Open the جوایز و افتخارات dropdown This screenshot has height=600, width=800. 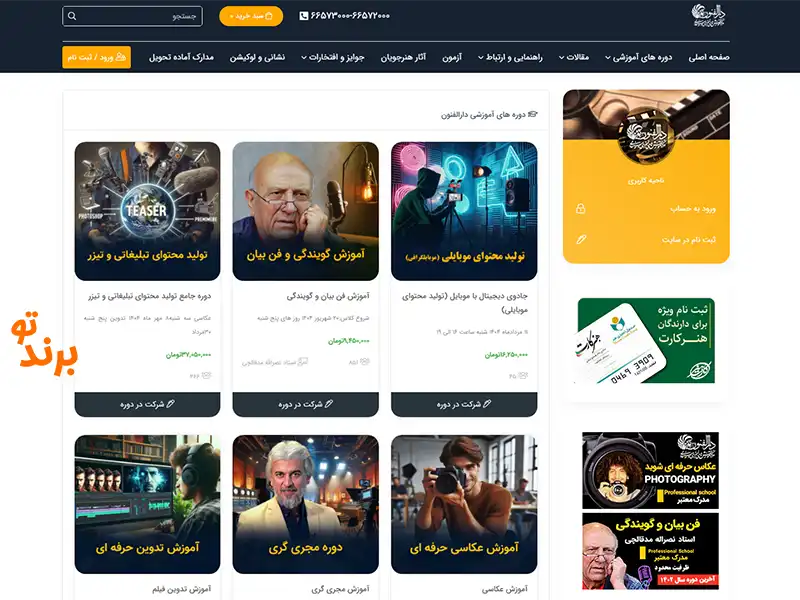[333, 57]
